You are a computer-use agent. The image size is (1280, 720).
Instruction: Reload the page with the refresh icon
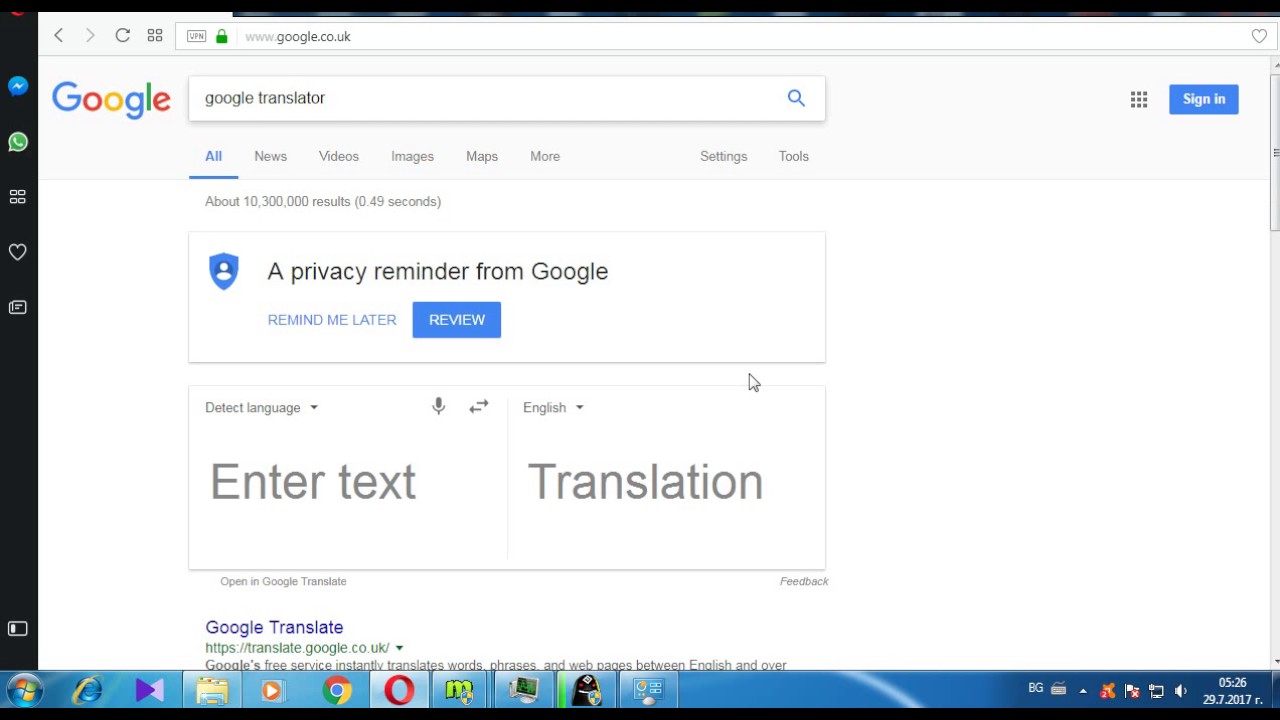tap(122, 36)
